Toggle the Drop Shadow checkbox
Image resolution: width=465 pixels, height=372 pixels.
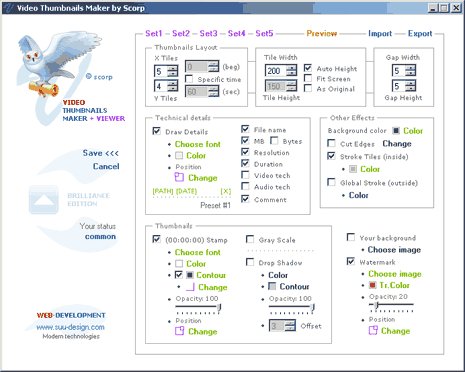250,262
